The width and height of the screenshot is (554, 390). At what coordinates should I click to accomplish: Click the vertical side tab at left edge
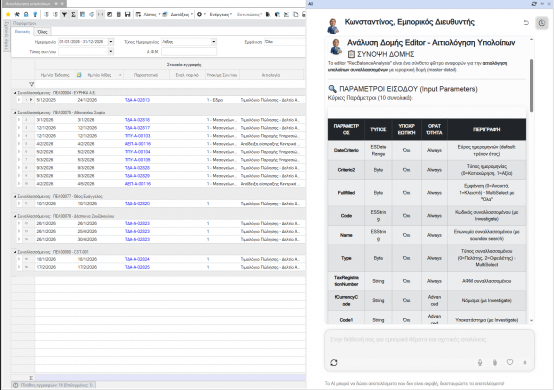point(6,36)
